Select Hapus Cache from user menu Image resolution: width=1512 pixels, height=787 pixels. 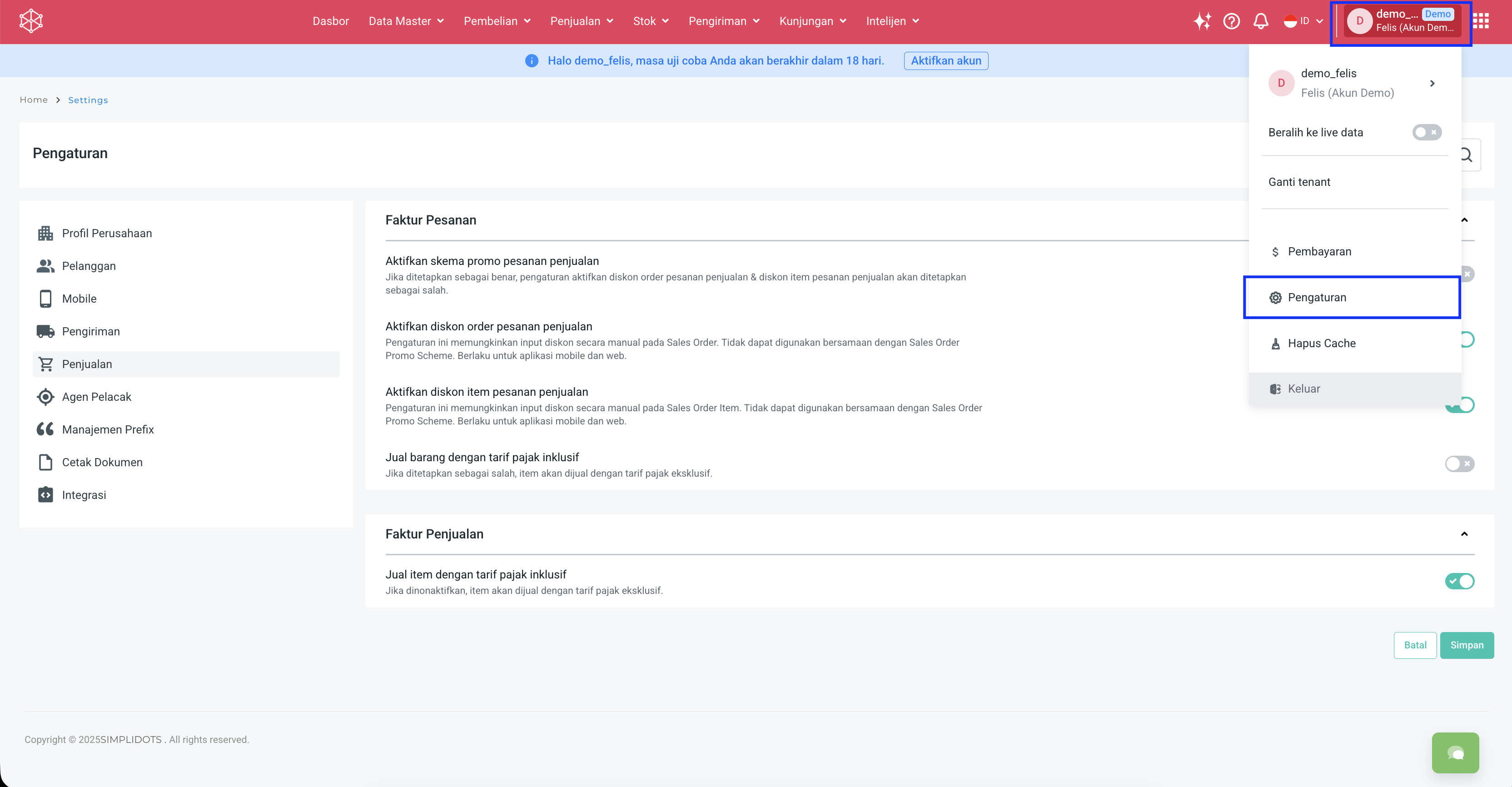click(x=1321, y=344)
